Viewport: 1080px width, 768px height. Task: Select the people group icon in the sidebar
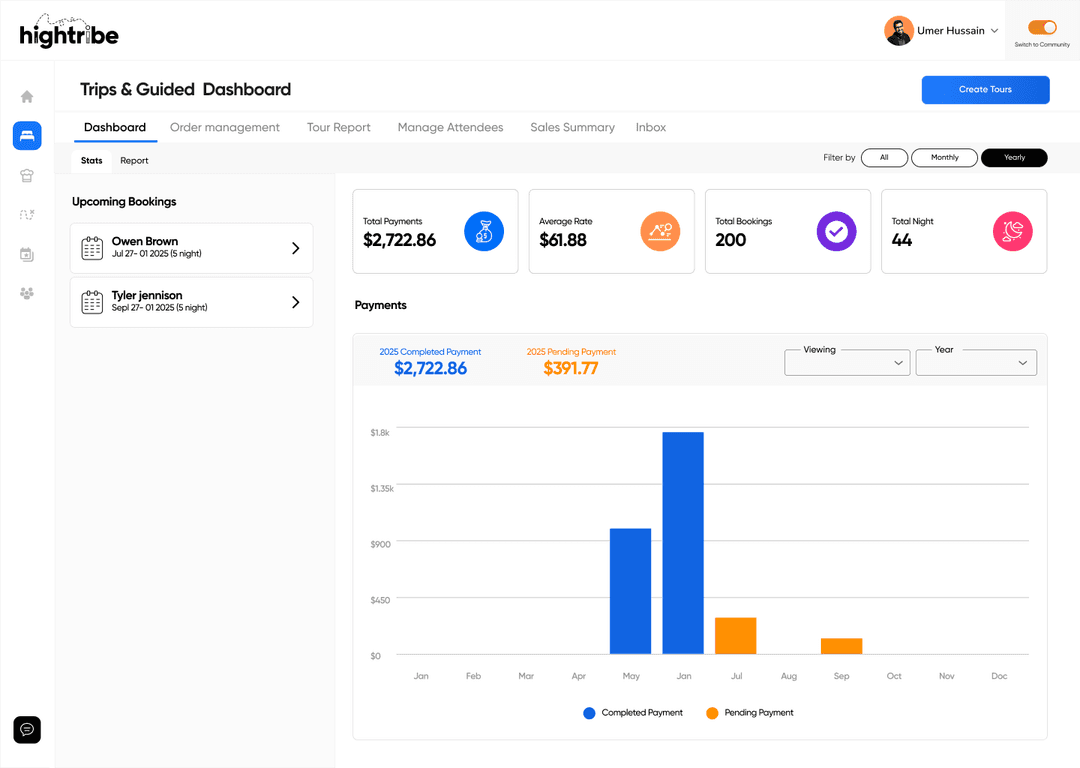click(x=26, y=293)
